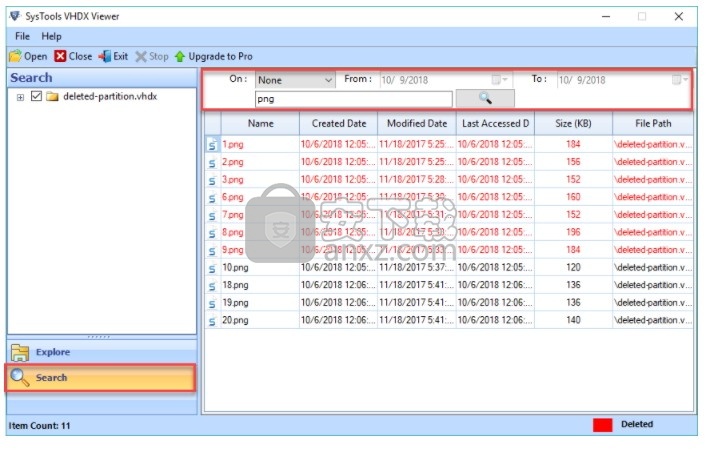
Task: Click the file icon beside 6.png
Action: click(x=212, y=197)
